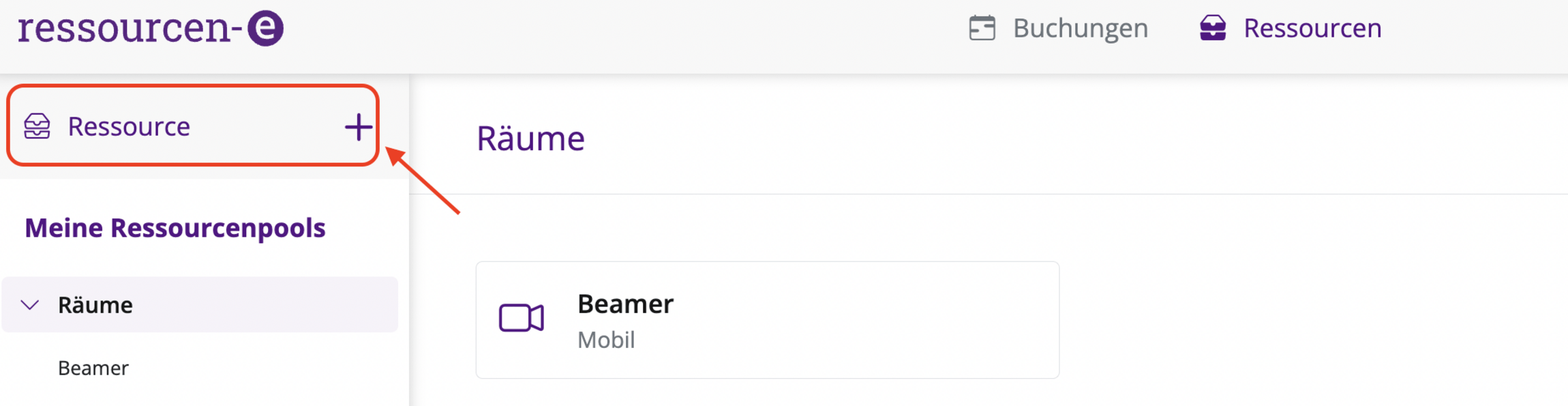Click the ressourcen-e logo text
The width and height of the screenshot is (1568, 406).
pos(126,28)
